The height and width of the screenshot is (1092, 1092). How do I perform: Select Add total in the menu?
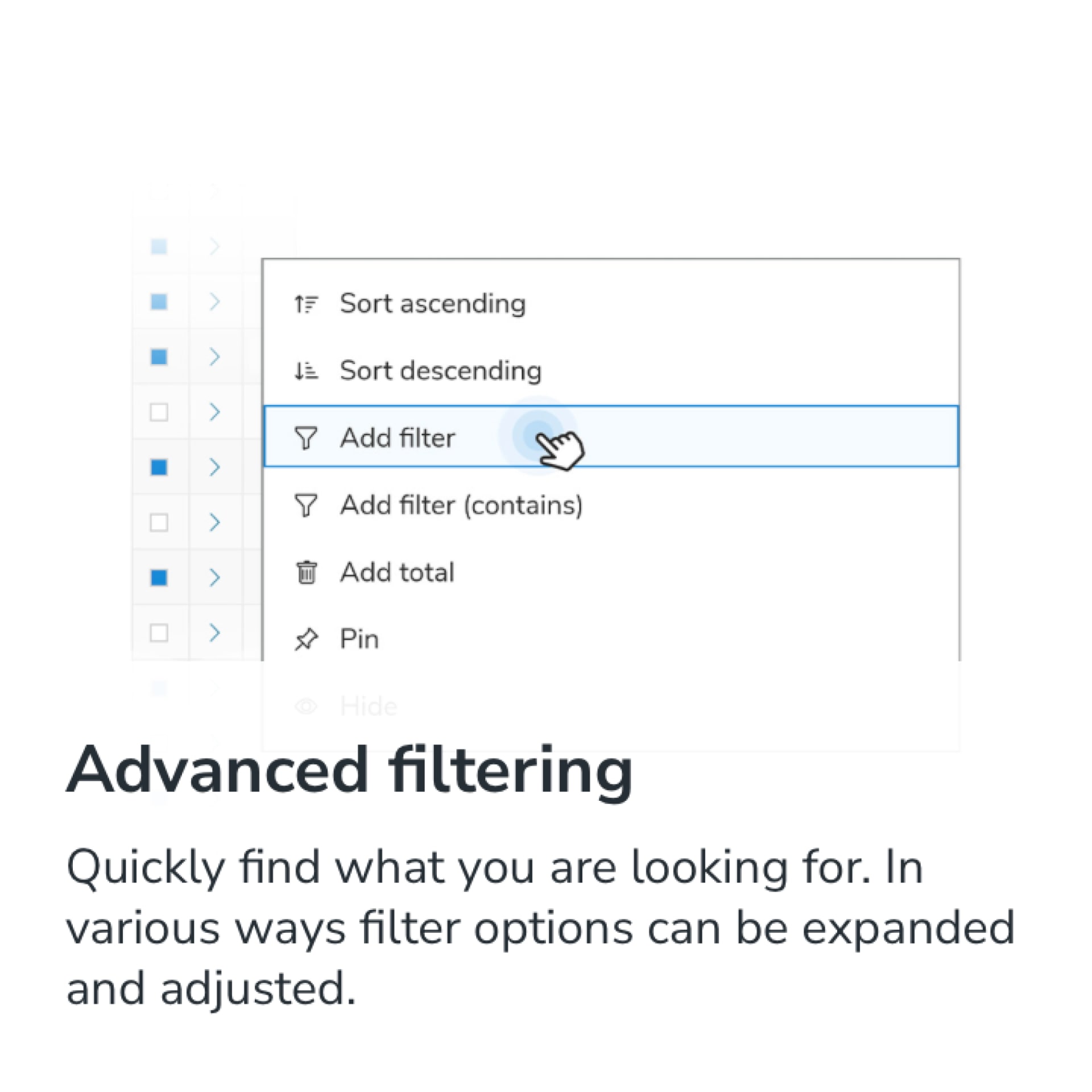[611, 572]
